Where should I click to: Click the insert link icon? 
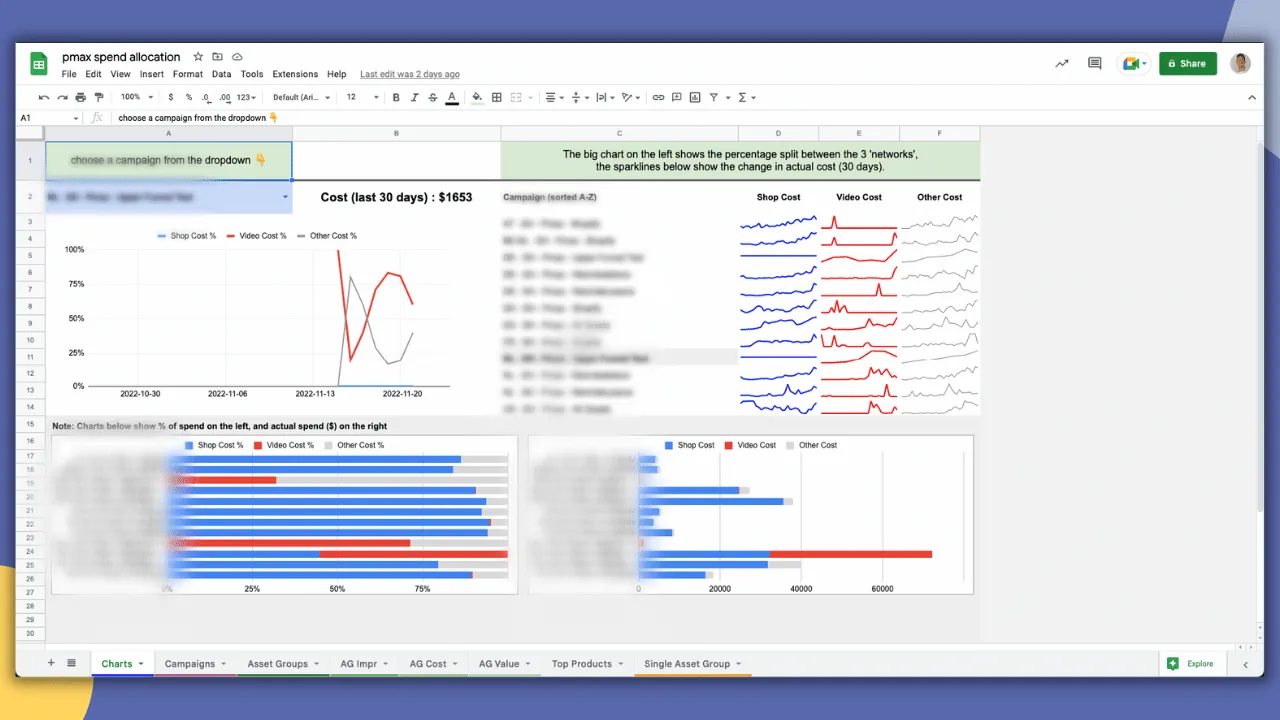coord(658,97)
